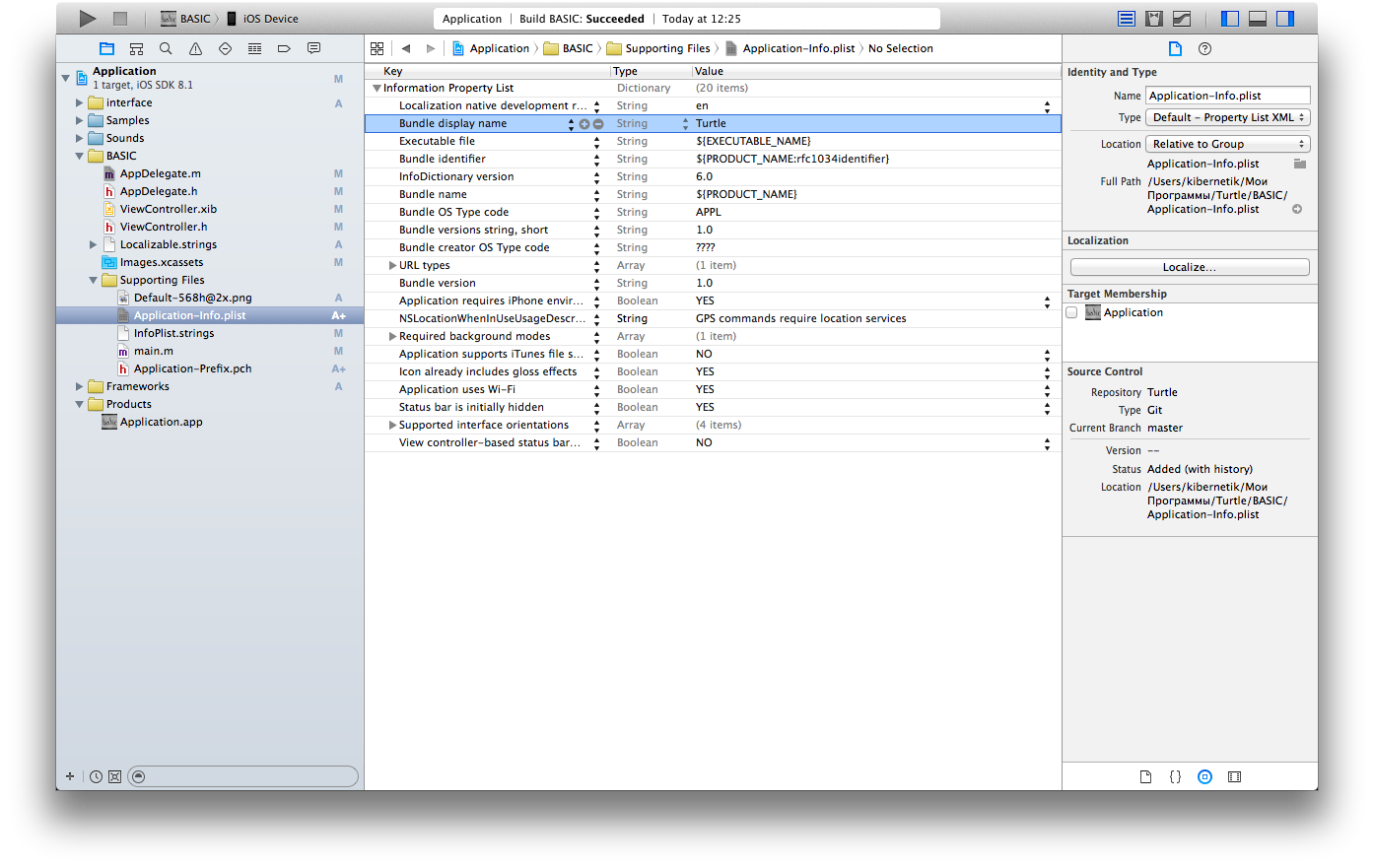Open the BASIC scheme selector

click(x=186, y=19)
